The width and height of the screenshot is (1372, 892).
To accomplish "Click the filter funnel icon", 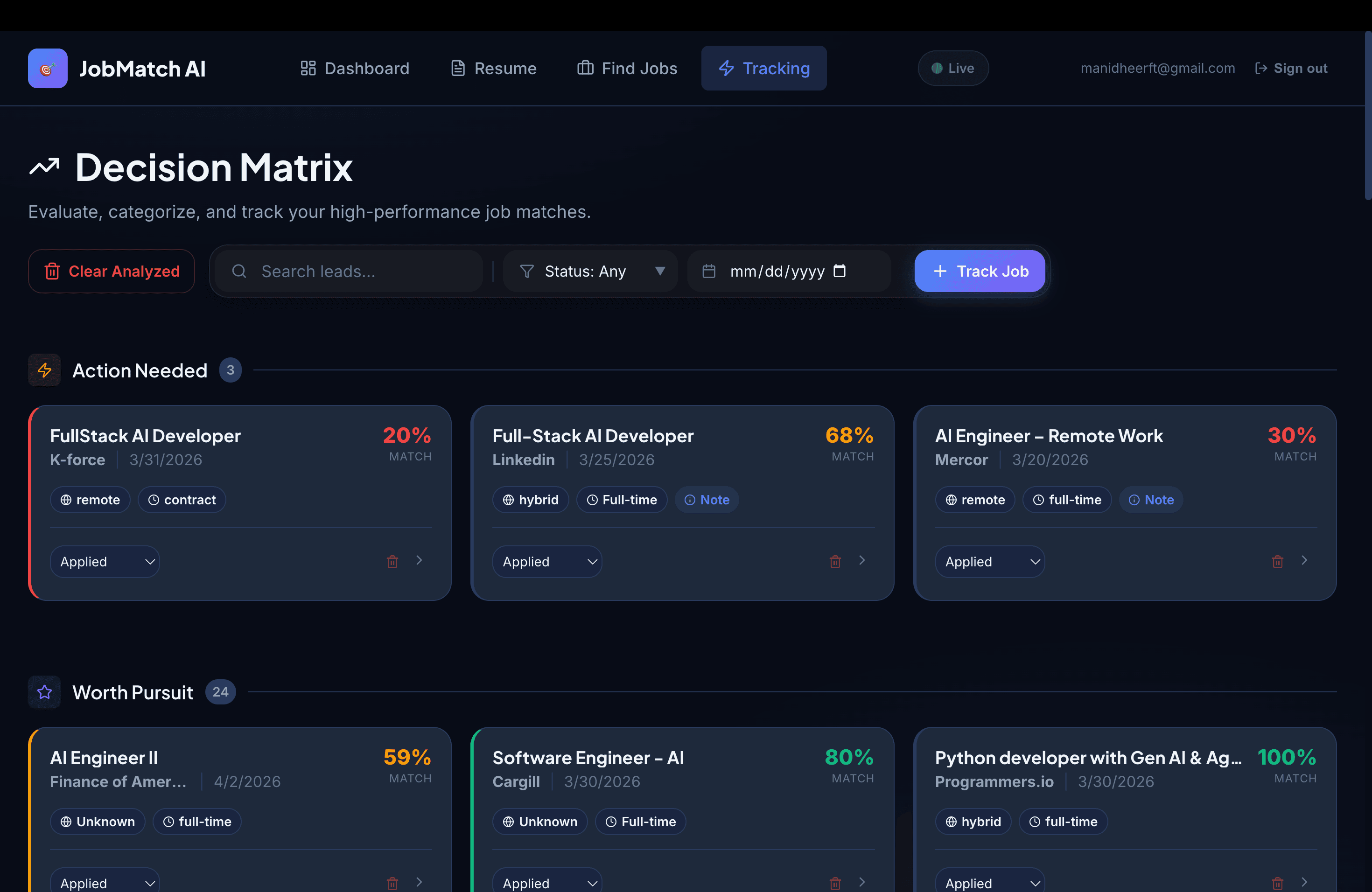I will (526, 272).
